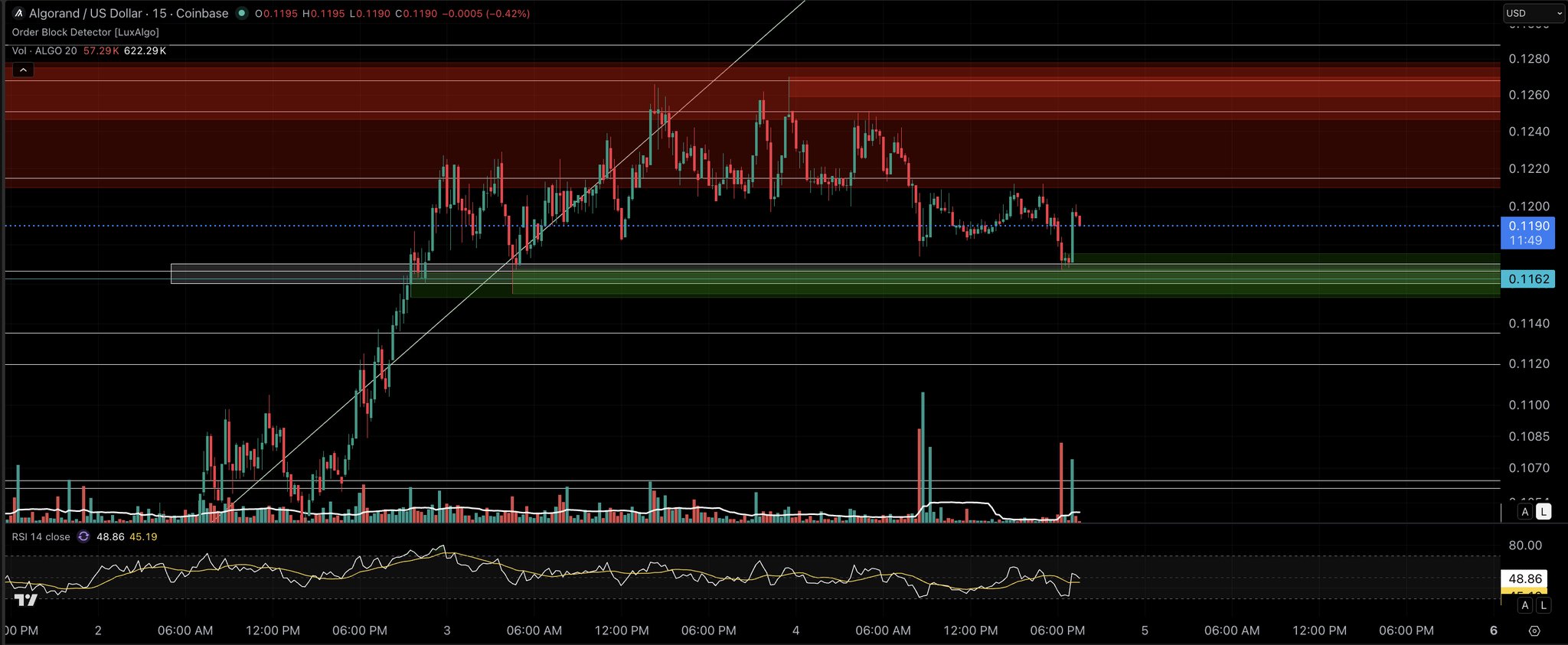Click the Algorand logo icon
The height and width of the screenshot is (645, 1568).
point(19,13)
